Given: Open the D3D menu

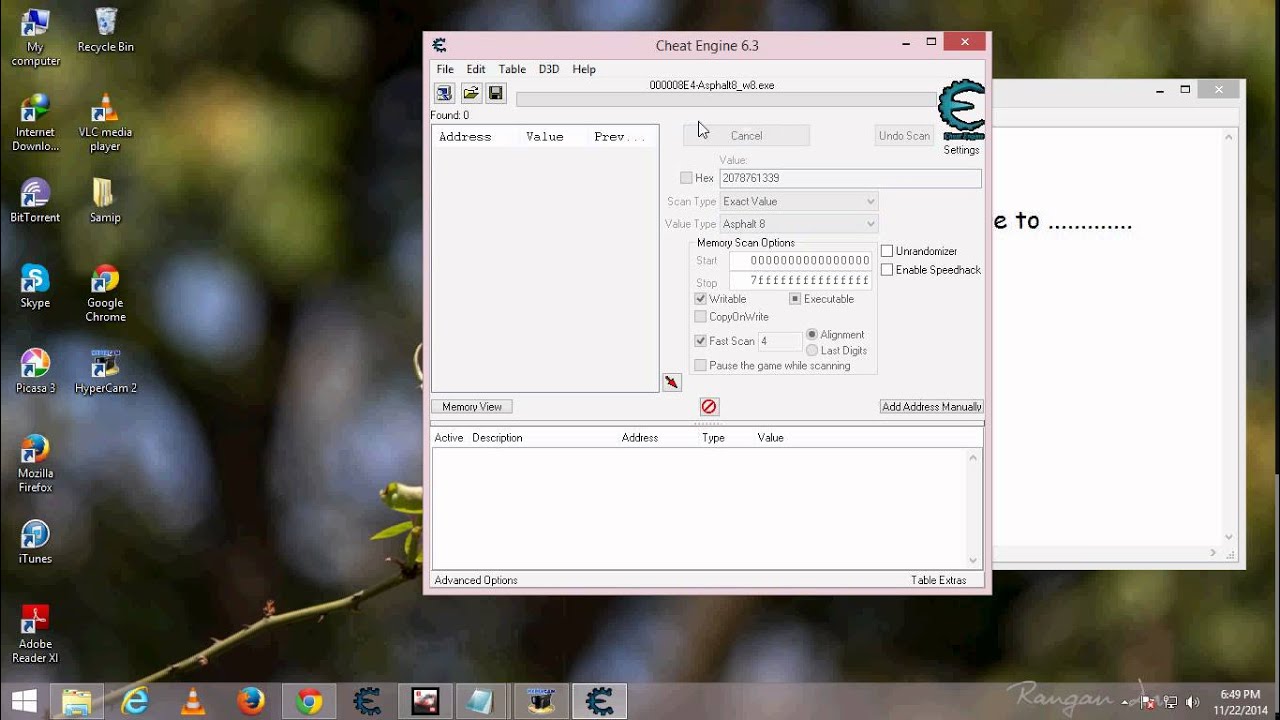Looking at the screenshot, I should coord(549,69).
